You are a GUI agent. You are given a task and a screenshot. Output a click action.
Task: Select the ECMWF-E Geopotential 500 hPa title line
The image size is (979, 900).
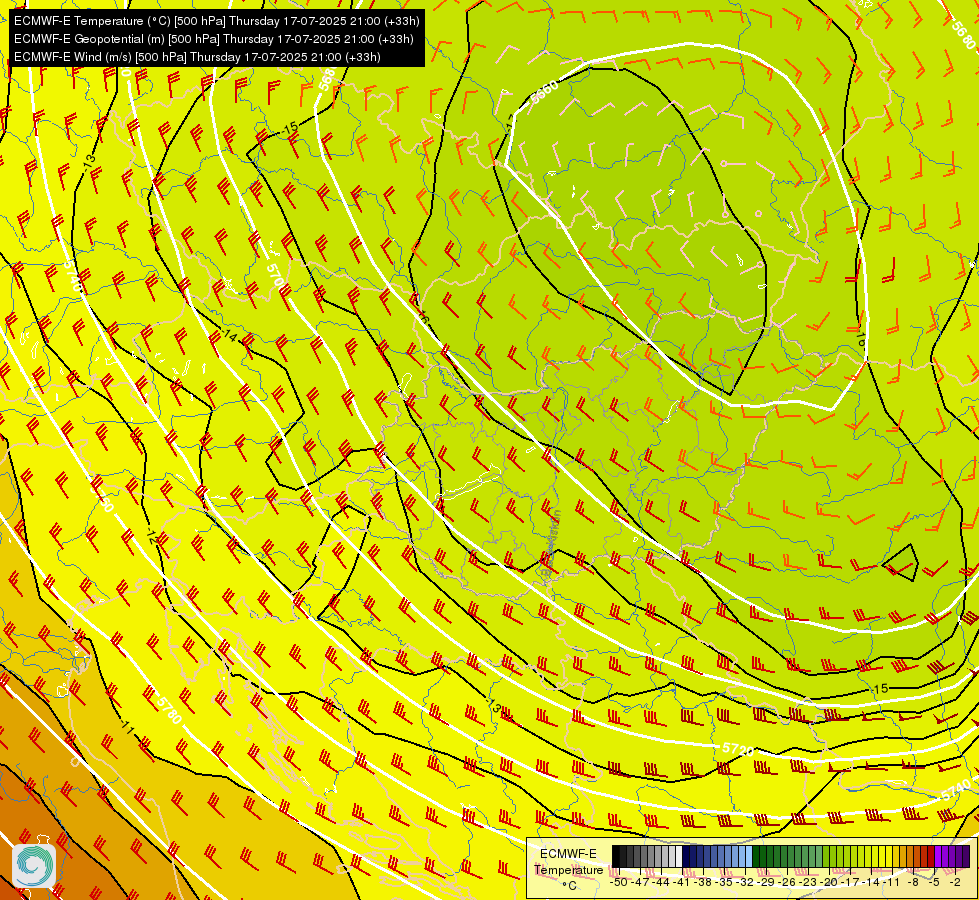(214, 39)
